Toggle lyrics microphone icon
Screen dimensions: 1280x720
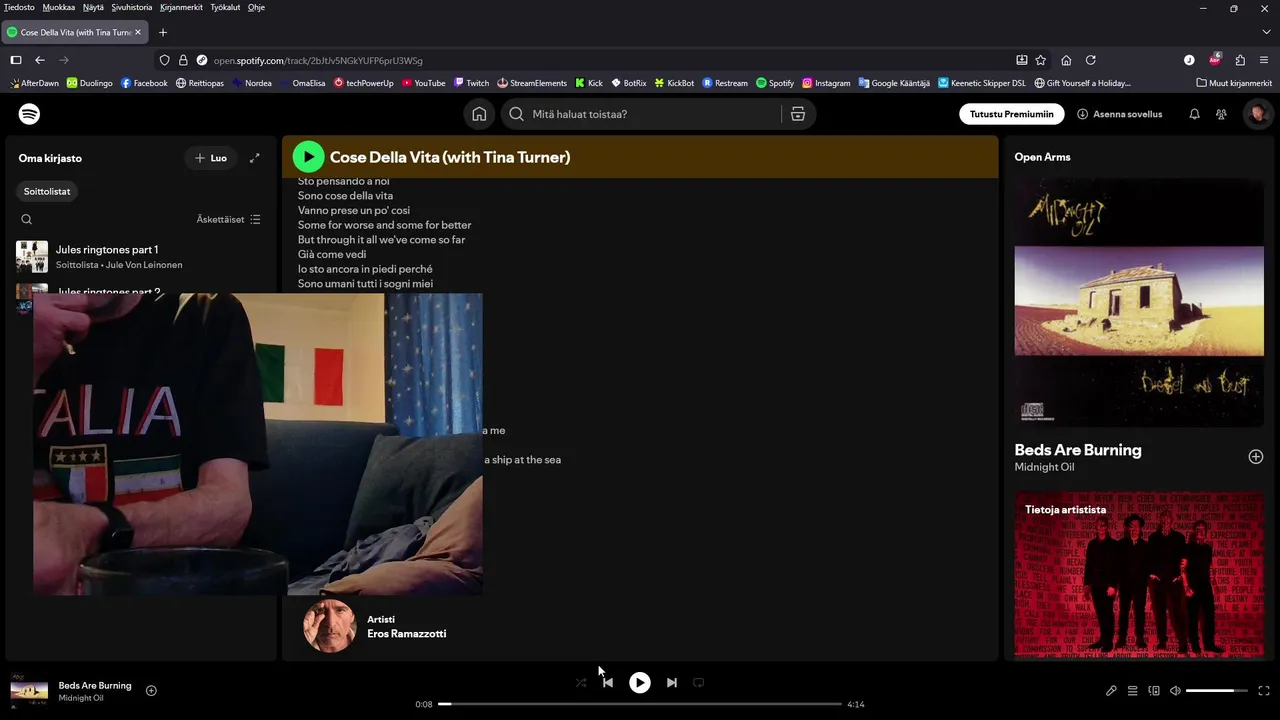click(x=1111, y=691)
